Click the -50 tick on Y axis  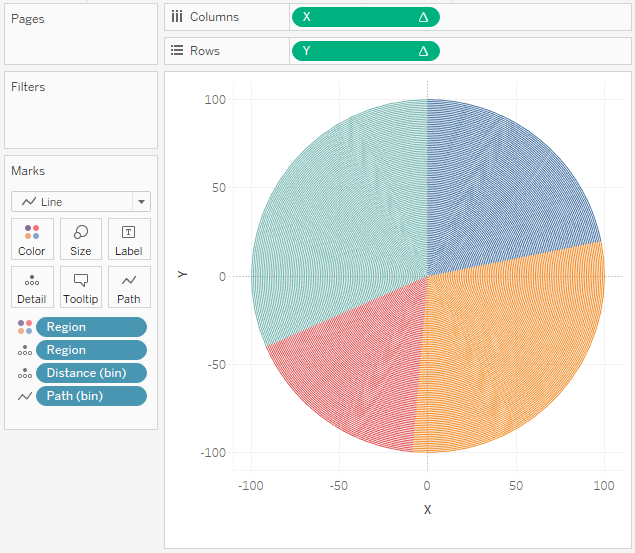coord(217,365)
